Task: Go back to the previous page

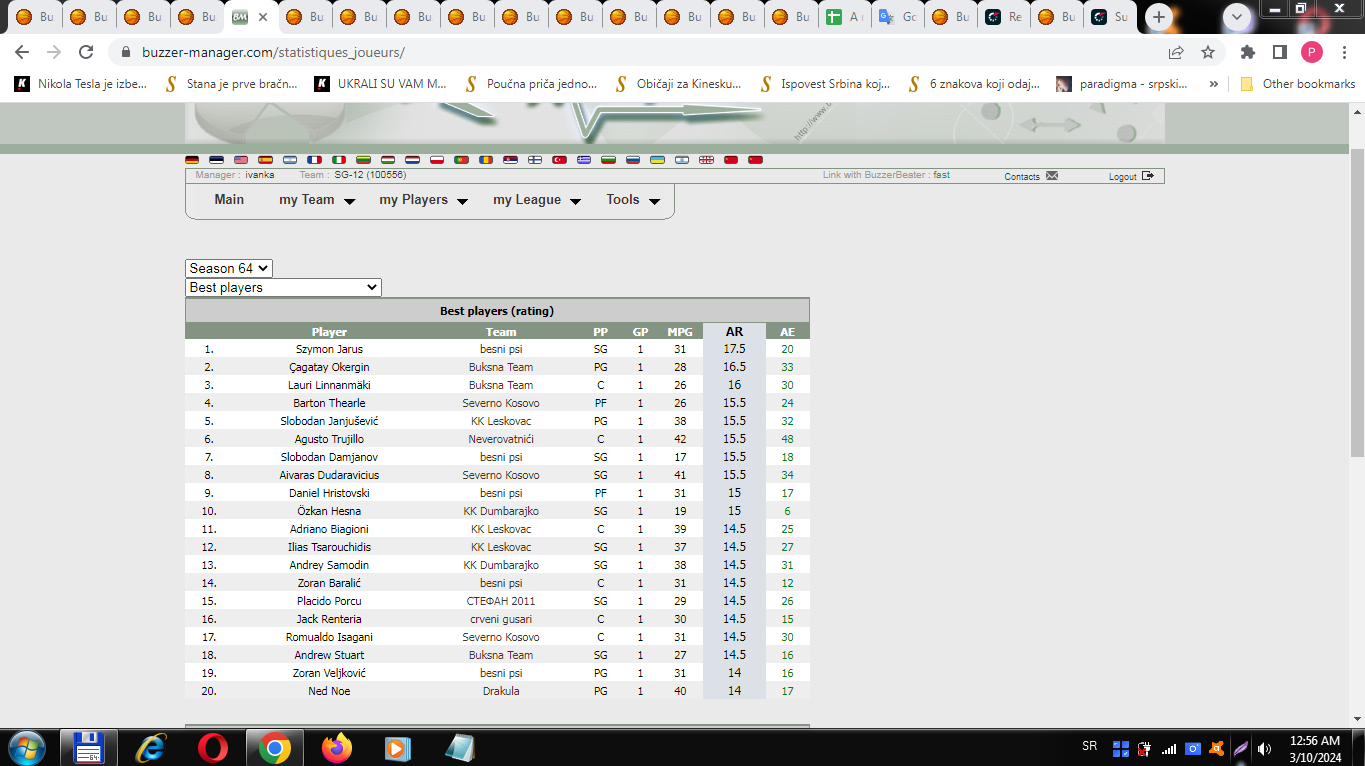Action: pos(22,52)
